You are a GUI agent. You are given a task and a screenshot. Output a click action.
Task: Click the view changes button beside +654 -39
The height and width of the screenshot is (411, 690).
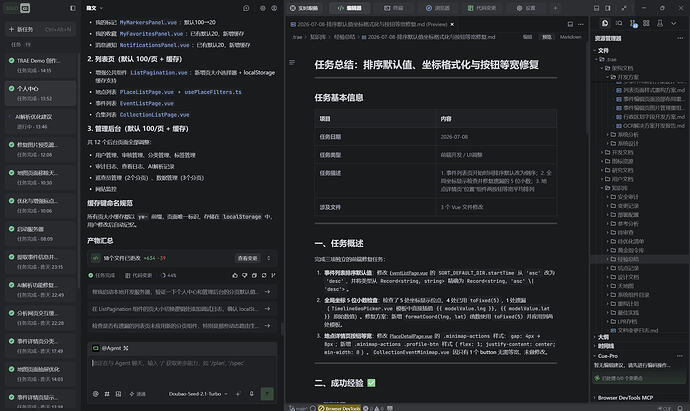click(248, 258)
